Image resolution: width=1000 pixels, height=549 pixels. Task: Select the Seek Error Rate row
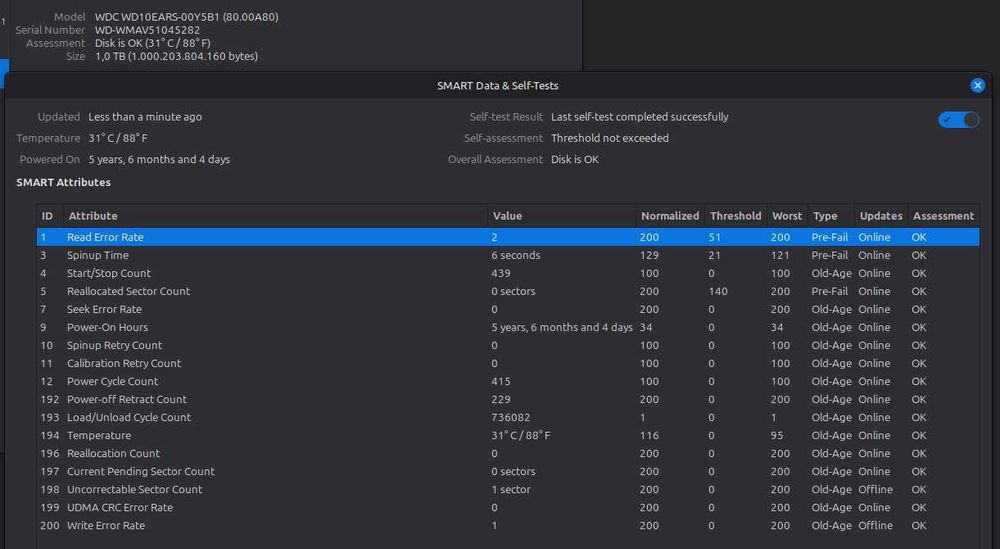pyautogui.click(x=508, y=309)
